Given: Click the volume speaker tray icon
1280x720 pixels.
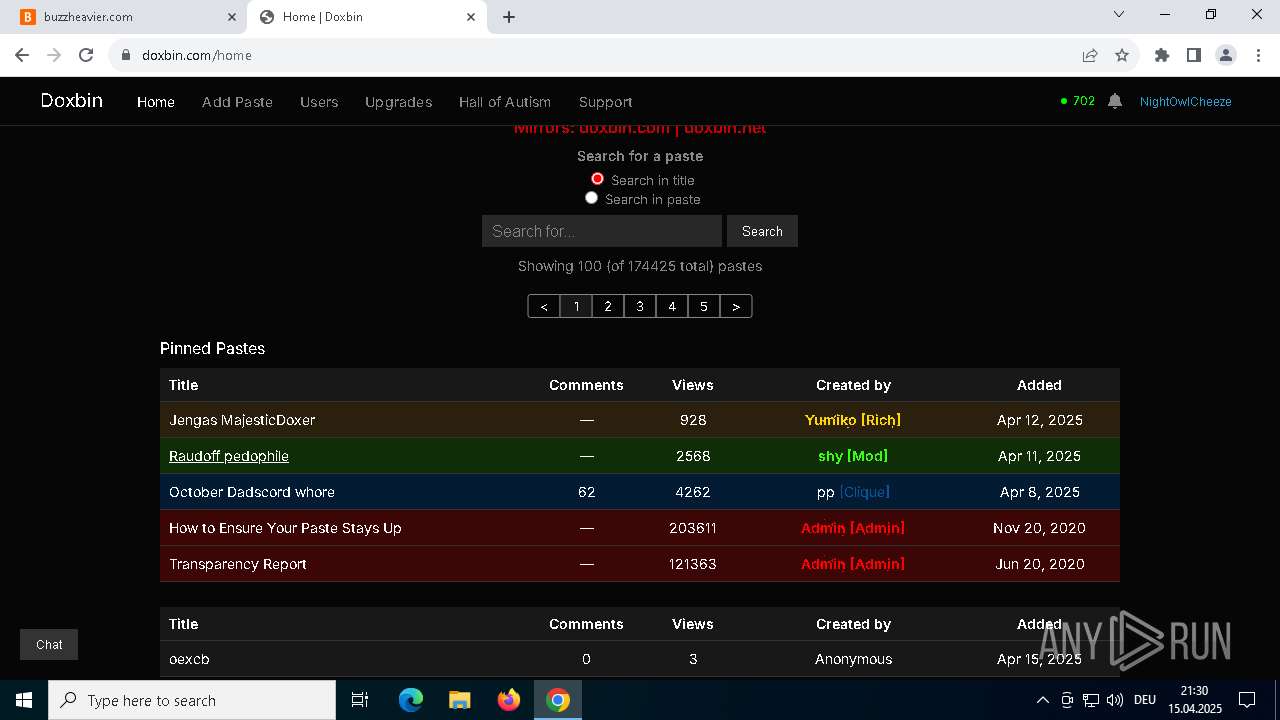Looking at the screenshot, I should [1115, 700].
